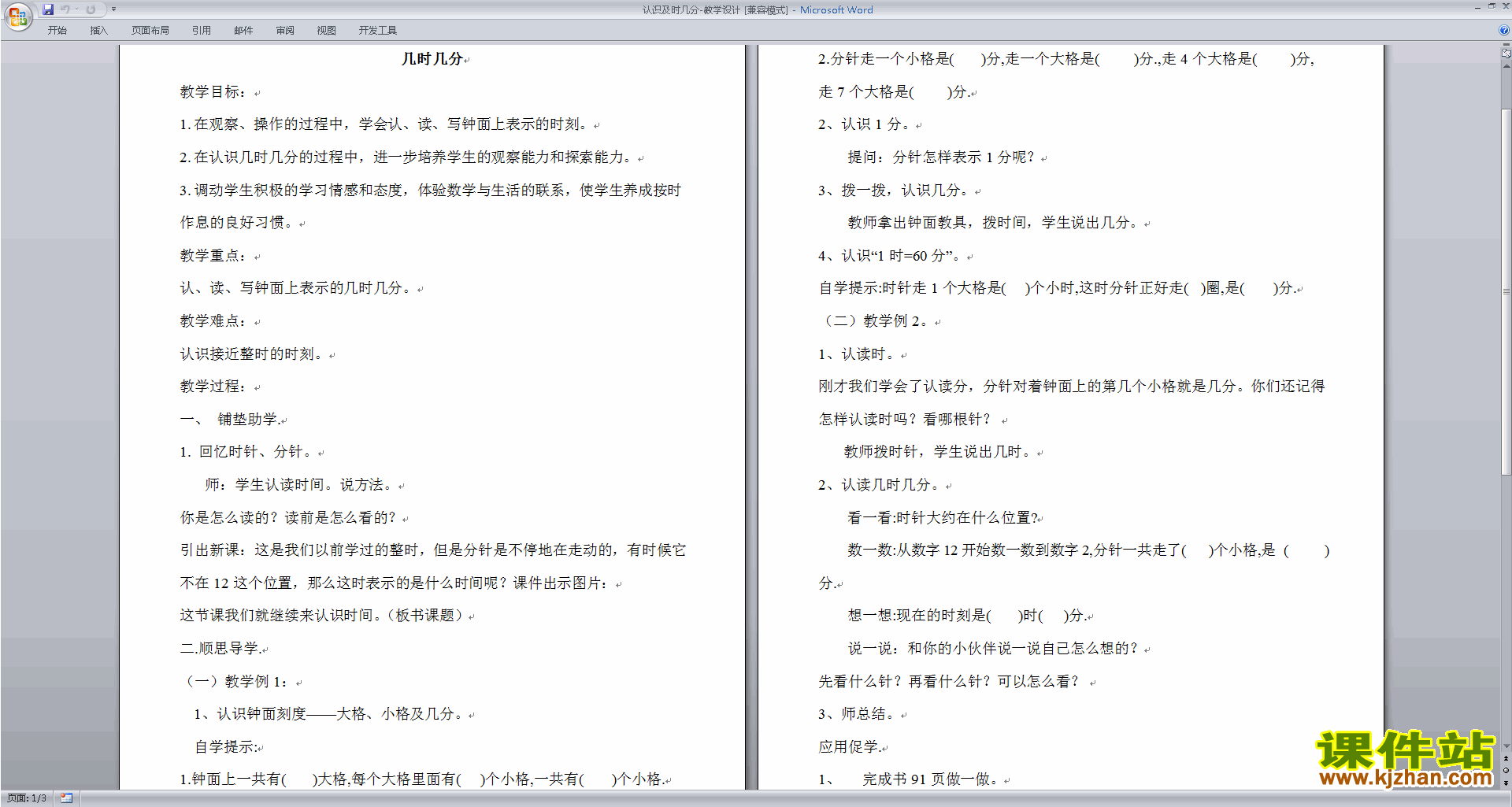1512x807 pixels.
Task: Click the line 认识接近整时的时刻。
Action: coord(254,354)
